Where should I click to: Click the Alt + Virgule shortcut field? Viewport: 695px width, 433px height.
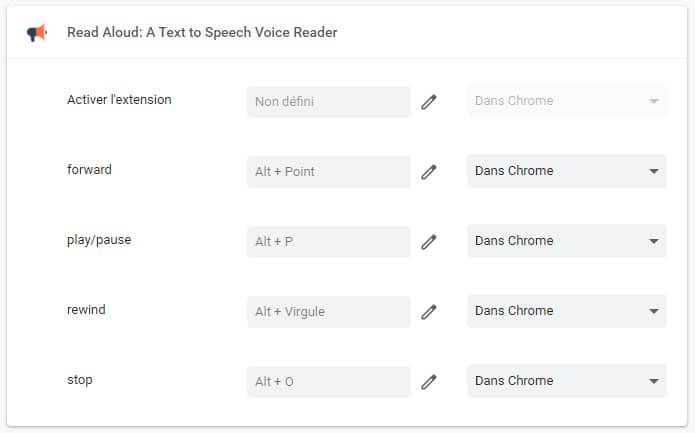[328, 312]
